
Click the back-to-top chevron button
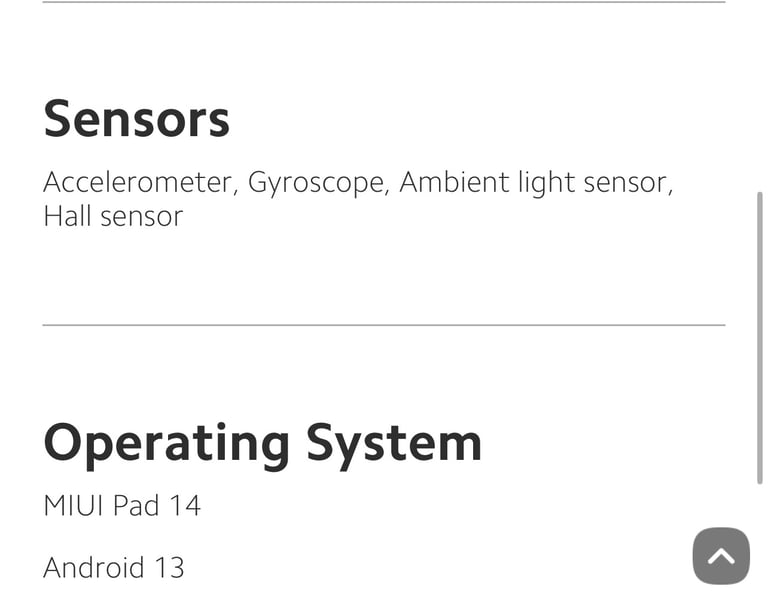(721, 556)
